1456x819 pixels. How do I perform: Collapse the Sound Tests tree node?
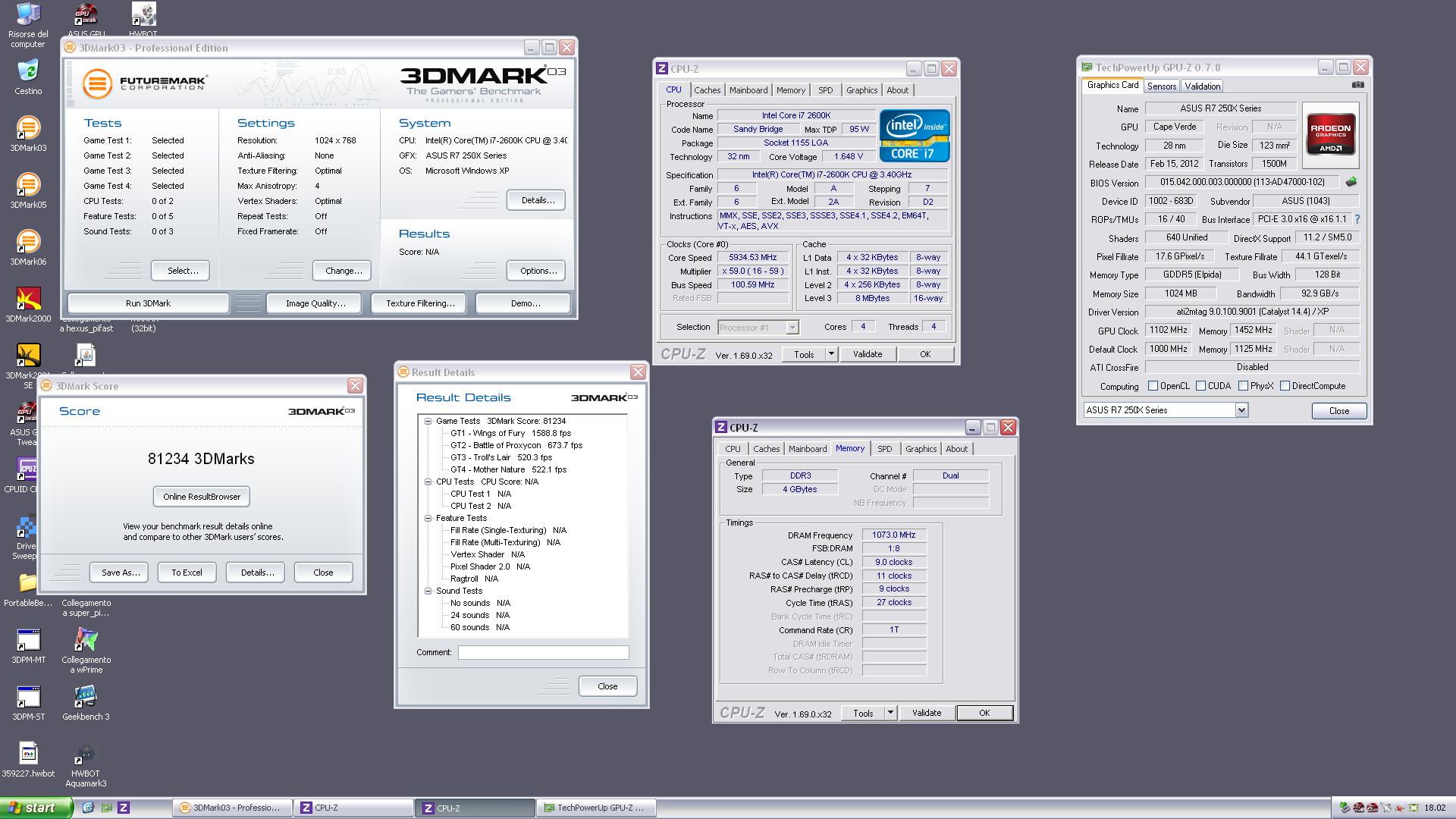tap(428, 591)
